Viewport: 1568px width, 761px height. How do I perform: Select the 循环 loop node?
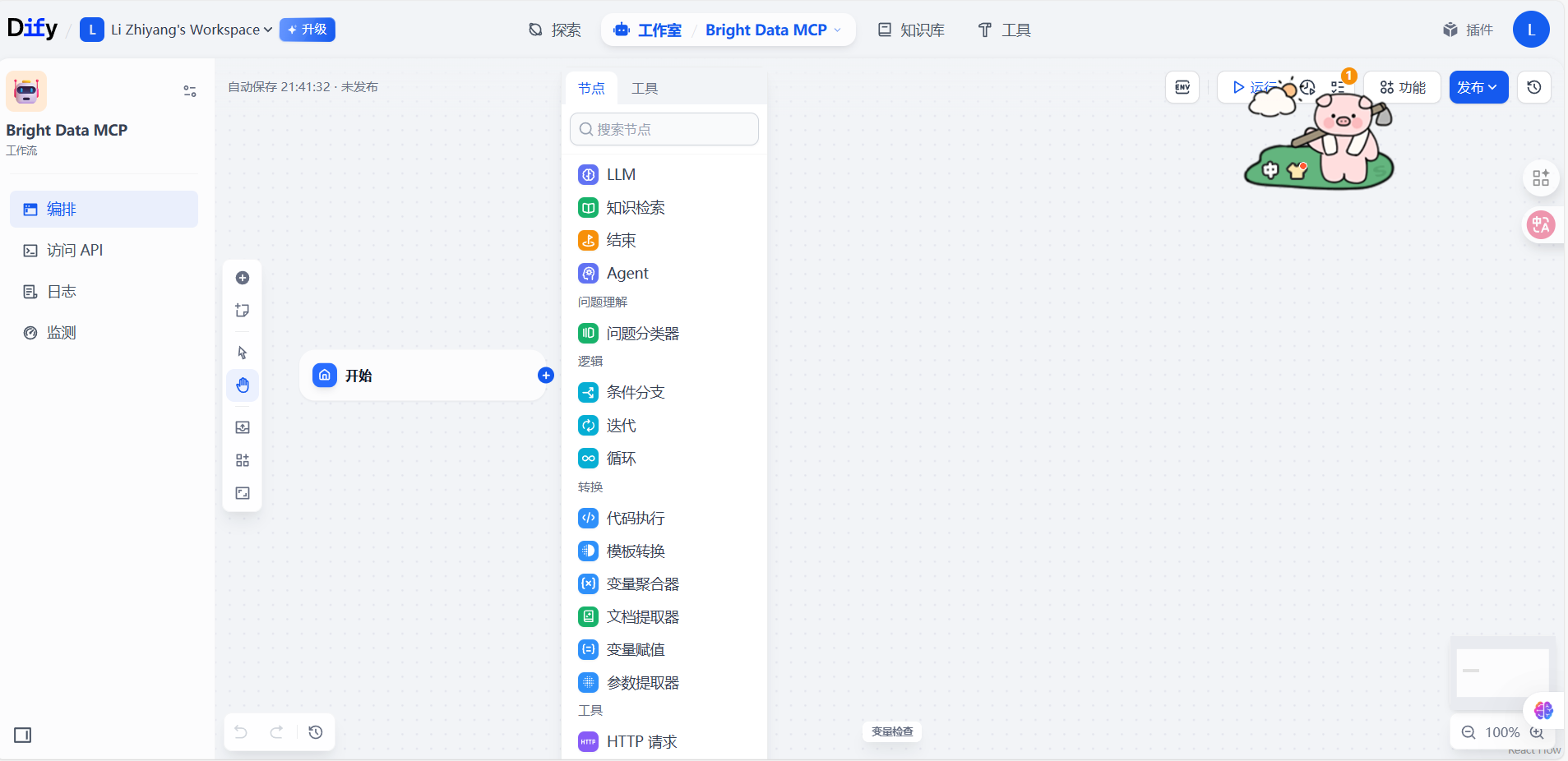point(664,459)
